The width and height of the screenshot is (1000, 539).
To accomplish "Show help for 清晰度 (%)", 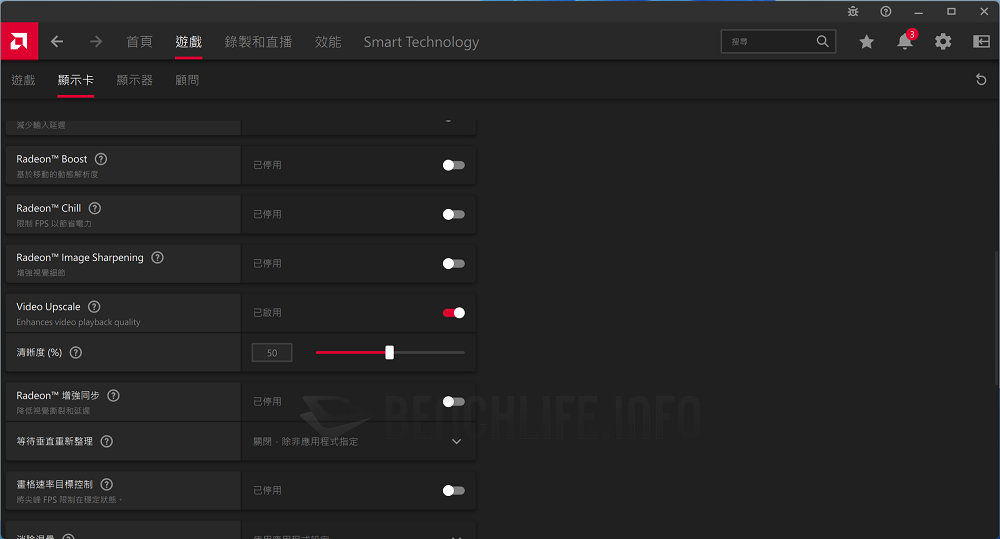I will click(75, 352).
